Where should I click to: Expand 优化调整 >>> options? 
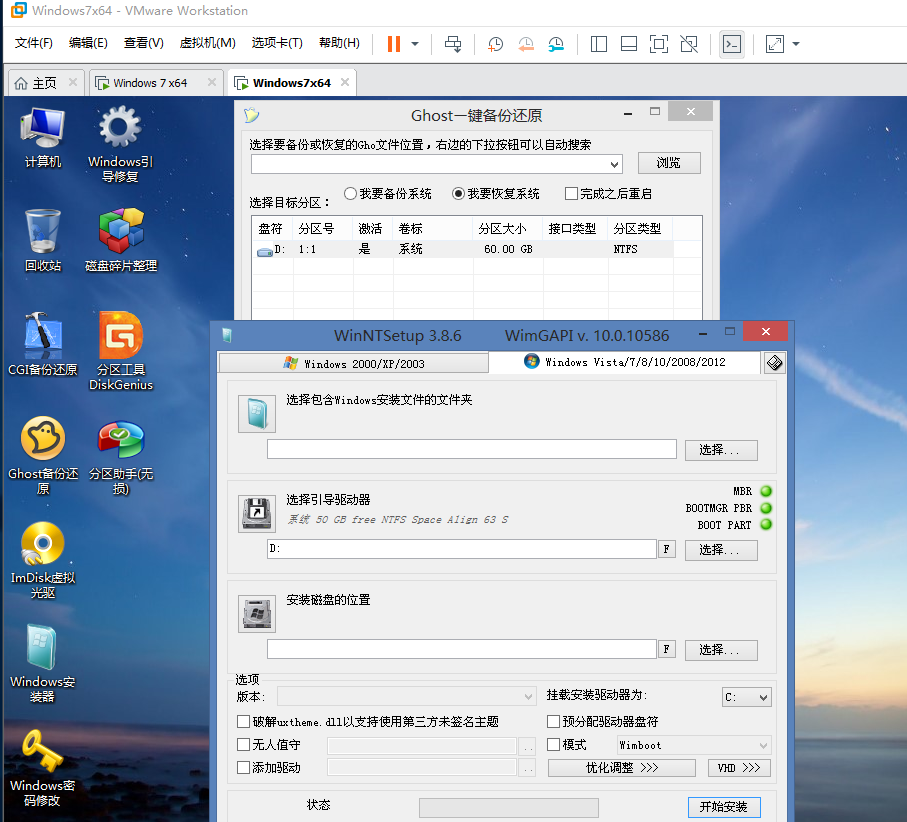(x=622, y=768)
